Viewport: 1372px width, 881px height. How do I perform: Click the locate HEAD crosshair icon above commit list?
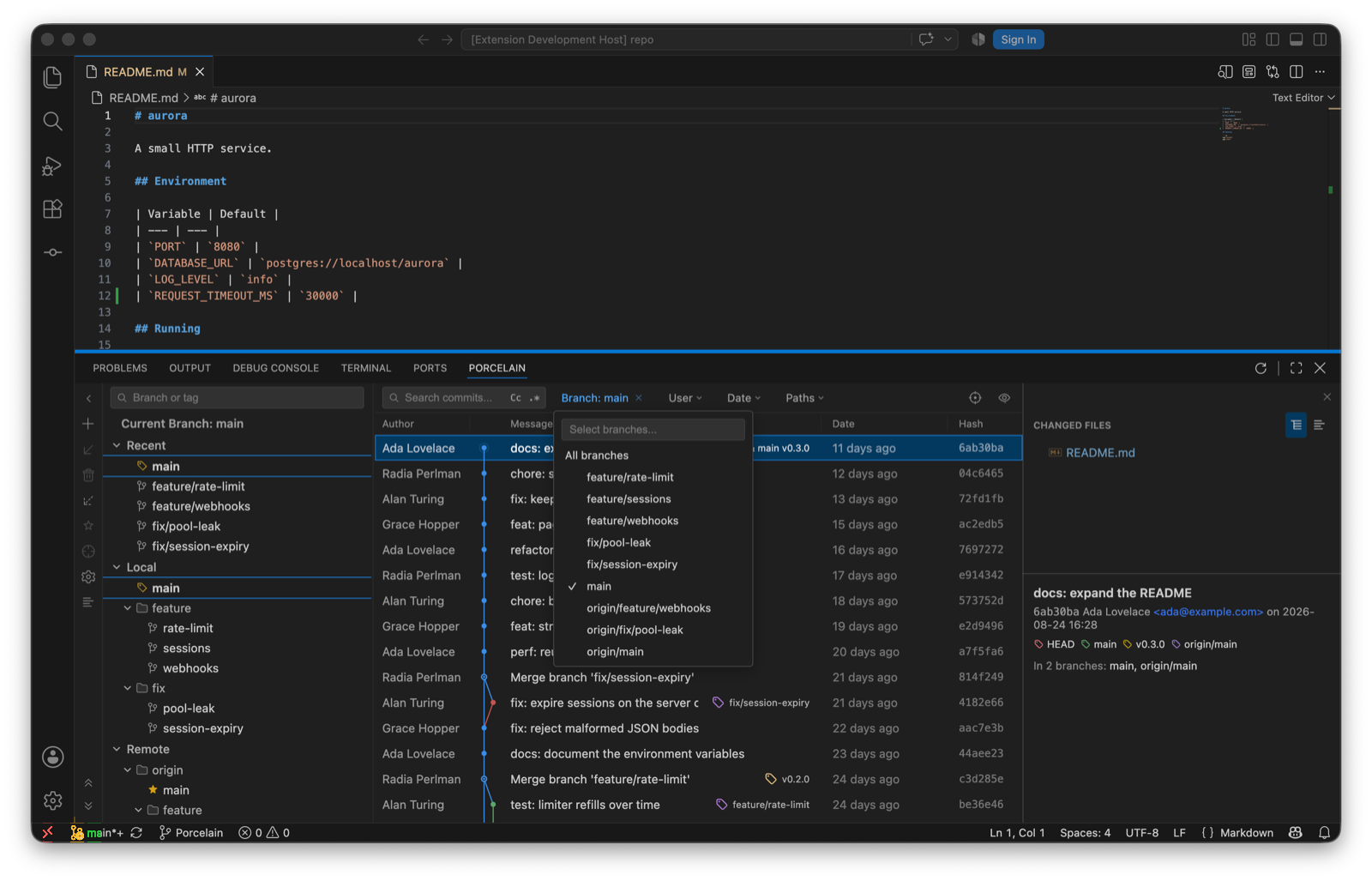tap(975, 398)
